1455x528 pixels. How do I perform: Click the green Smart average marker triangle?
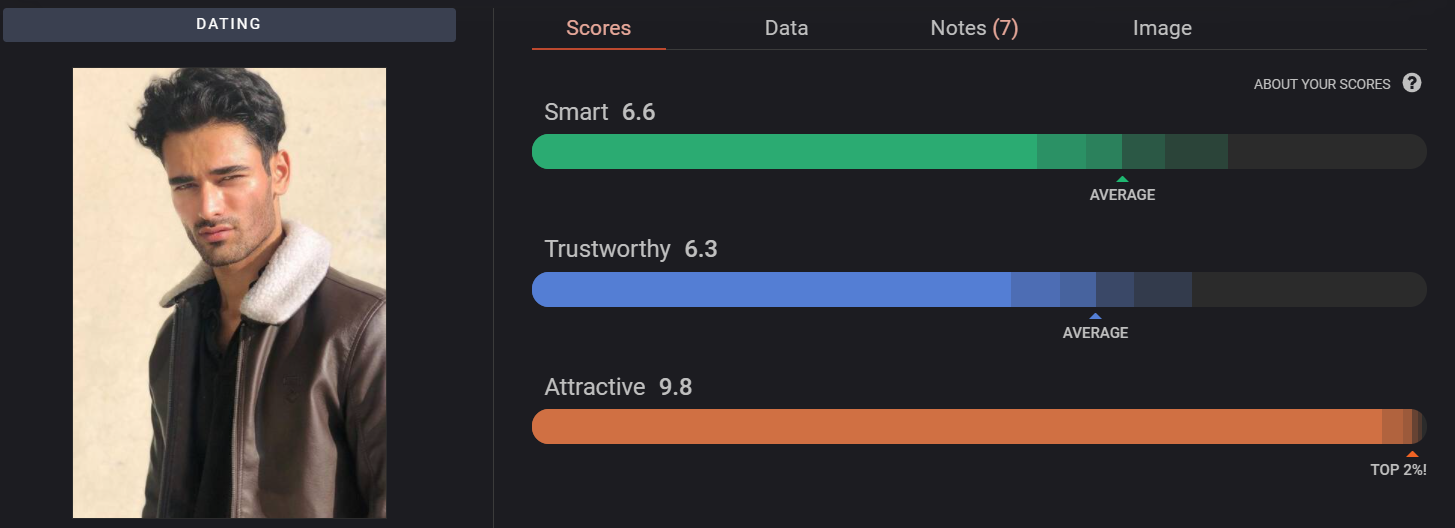pyautogui.click(x=1122, y=179)
